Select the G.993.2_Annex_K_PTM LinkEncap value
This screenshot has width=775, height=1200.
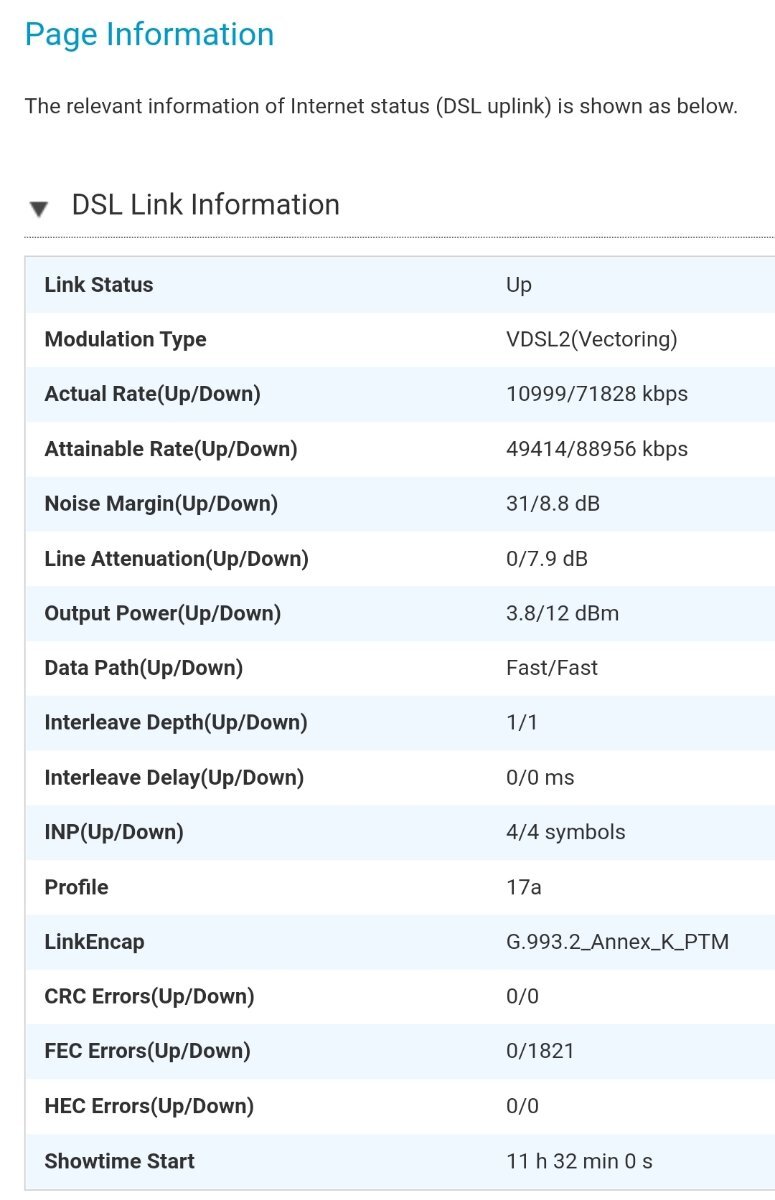pos(618,942)
